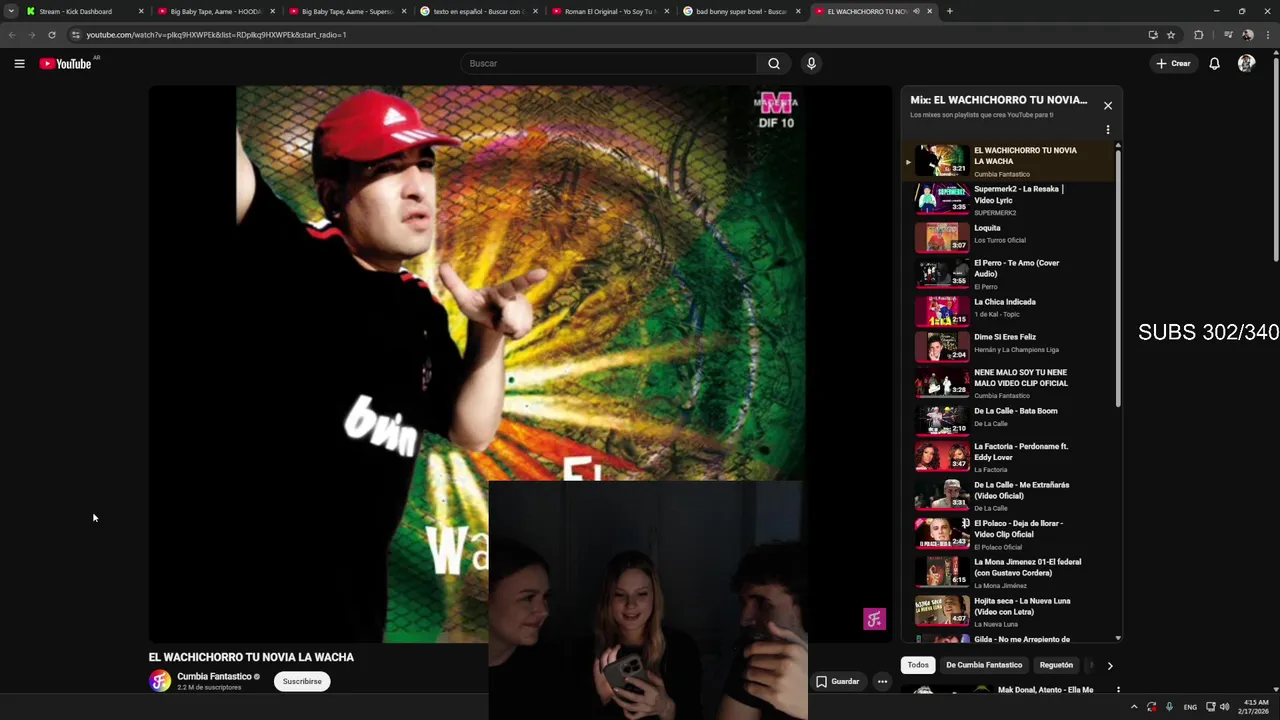Select the Reguetón filter chip
This screenshot has height=720, width=1280.
tap(1056, 665)
